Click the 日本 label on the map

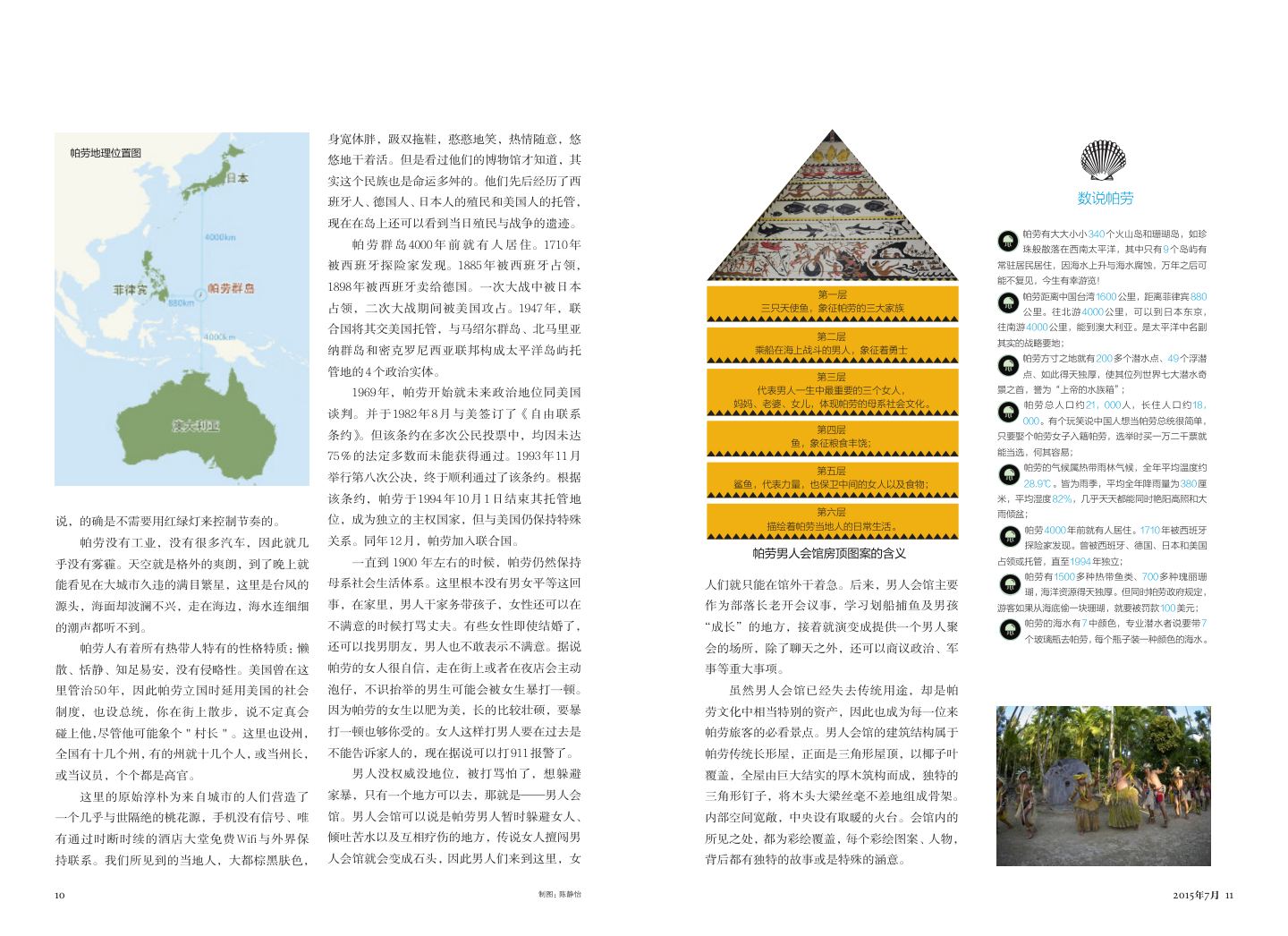[x=237, y=178]
